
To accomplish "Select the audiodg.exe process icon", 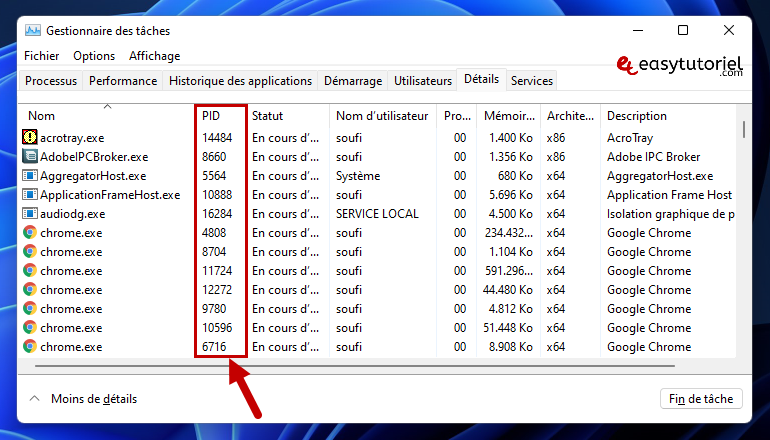I will [x=30, y=213].
